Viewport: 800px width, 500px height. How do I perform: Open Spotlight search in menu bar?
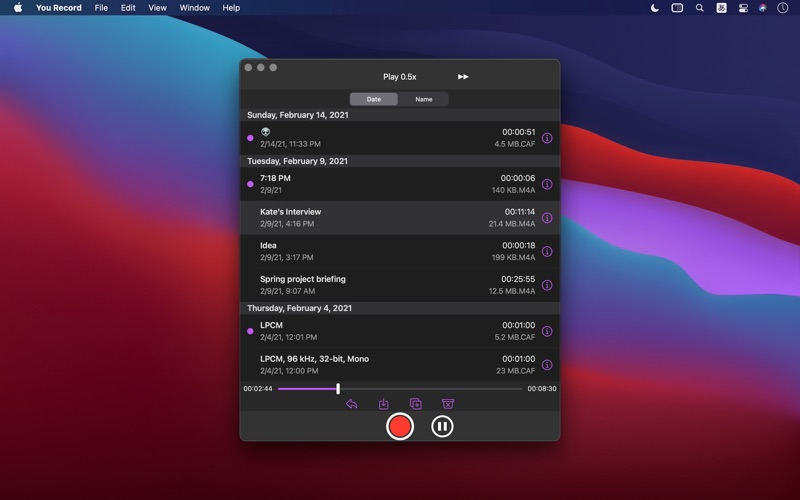[700, 8]
